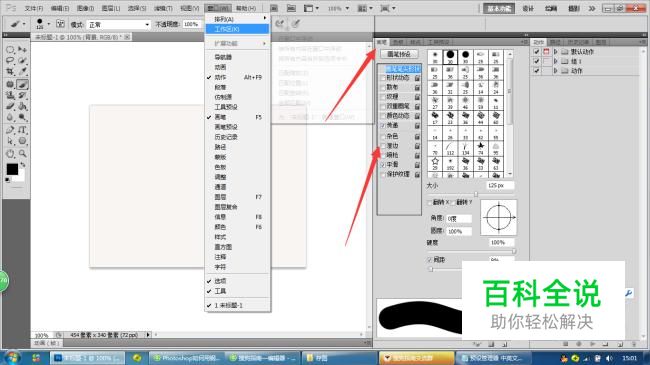Click the foreground black color swatch

click(x=12, y=169)
